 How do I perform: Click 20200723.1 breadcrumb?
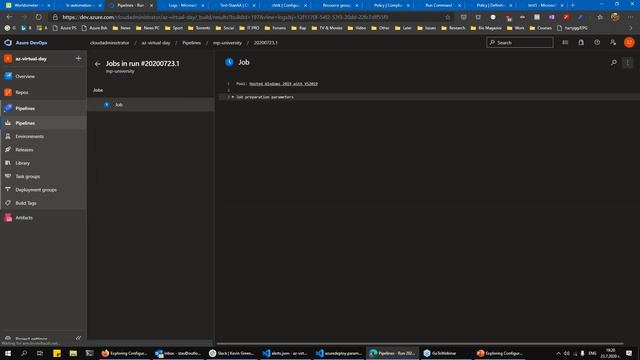pyautogui.click(x=265, y=42)
